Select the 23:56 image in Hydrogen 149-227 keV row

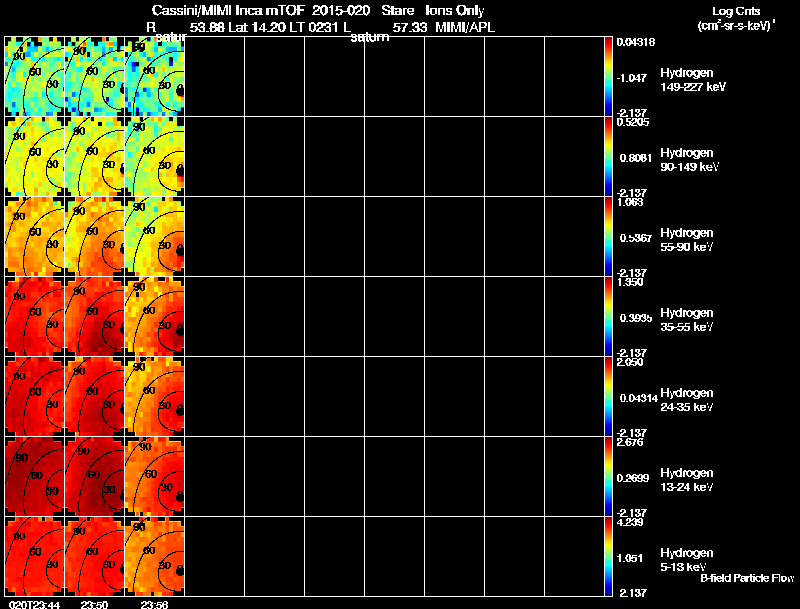[x=155, y=76]
